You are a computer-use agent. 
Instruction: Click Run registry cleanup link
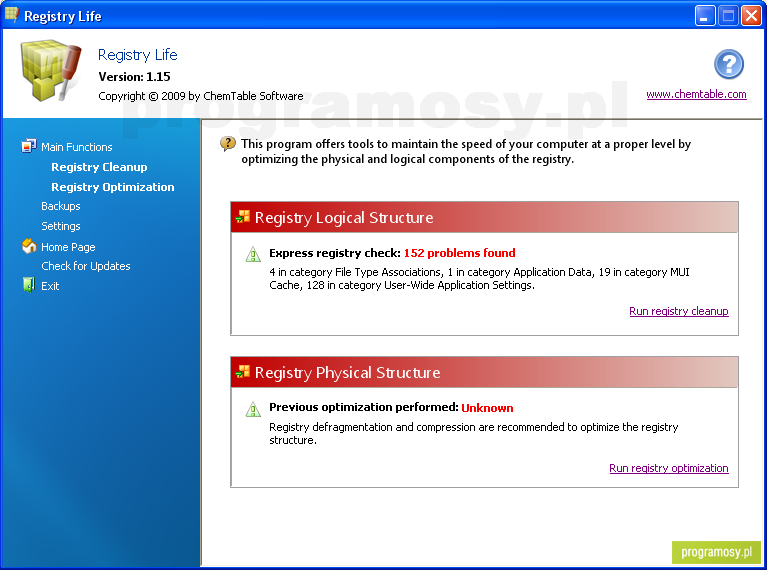(678, 311)
